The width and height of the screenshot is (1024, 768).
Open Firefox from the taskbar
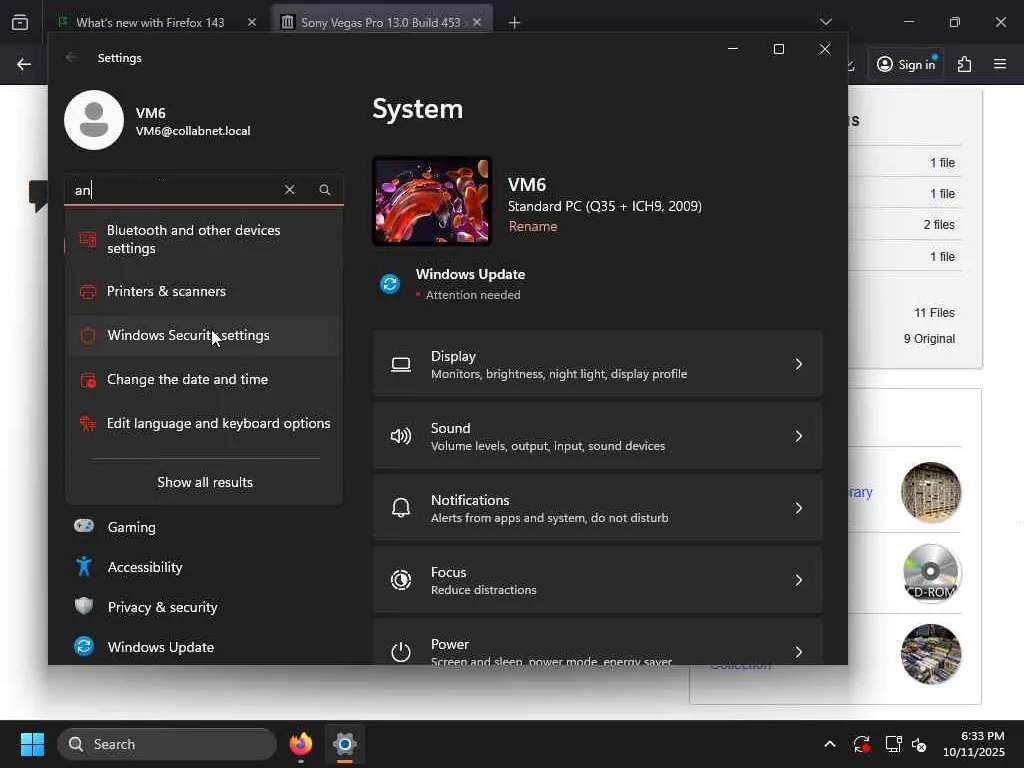click(301, 744)
